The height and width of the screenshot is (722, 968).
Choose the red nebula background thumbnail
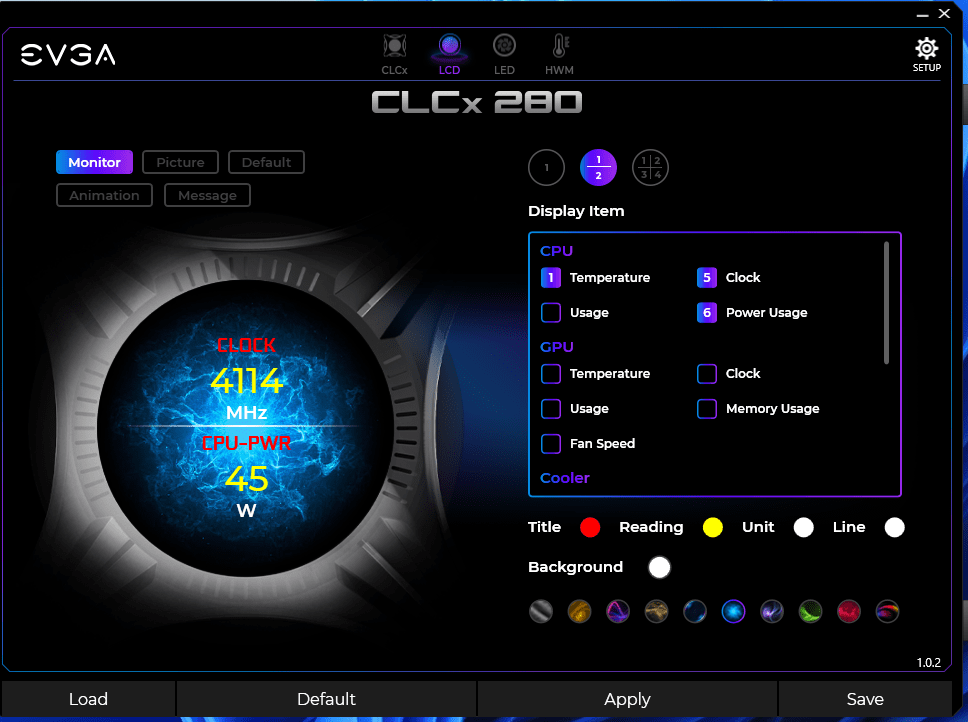click(x=849, y=612)
